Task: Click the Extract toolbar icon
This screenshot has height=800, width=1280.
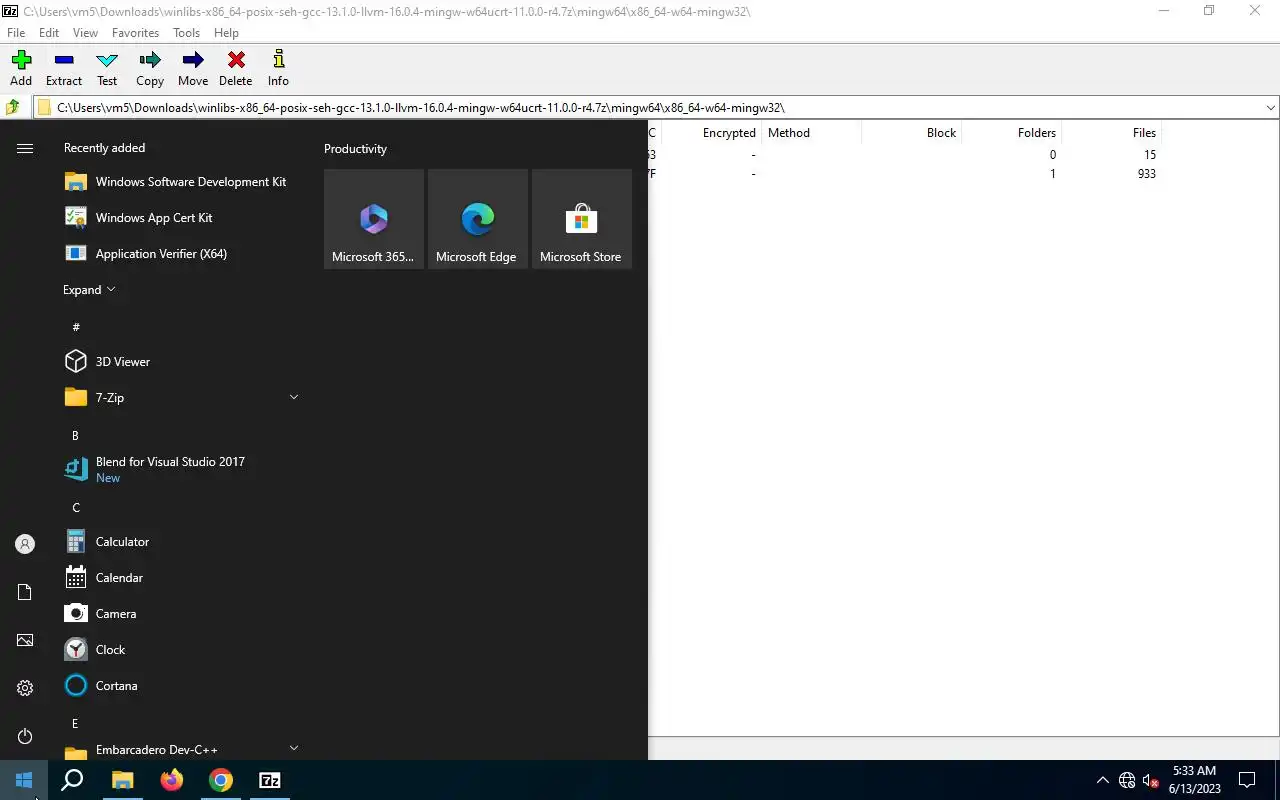Action: [64, 69]
